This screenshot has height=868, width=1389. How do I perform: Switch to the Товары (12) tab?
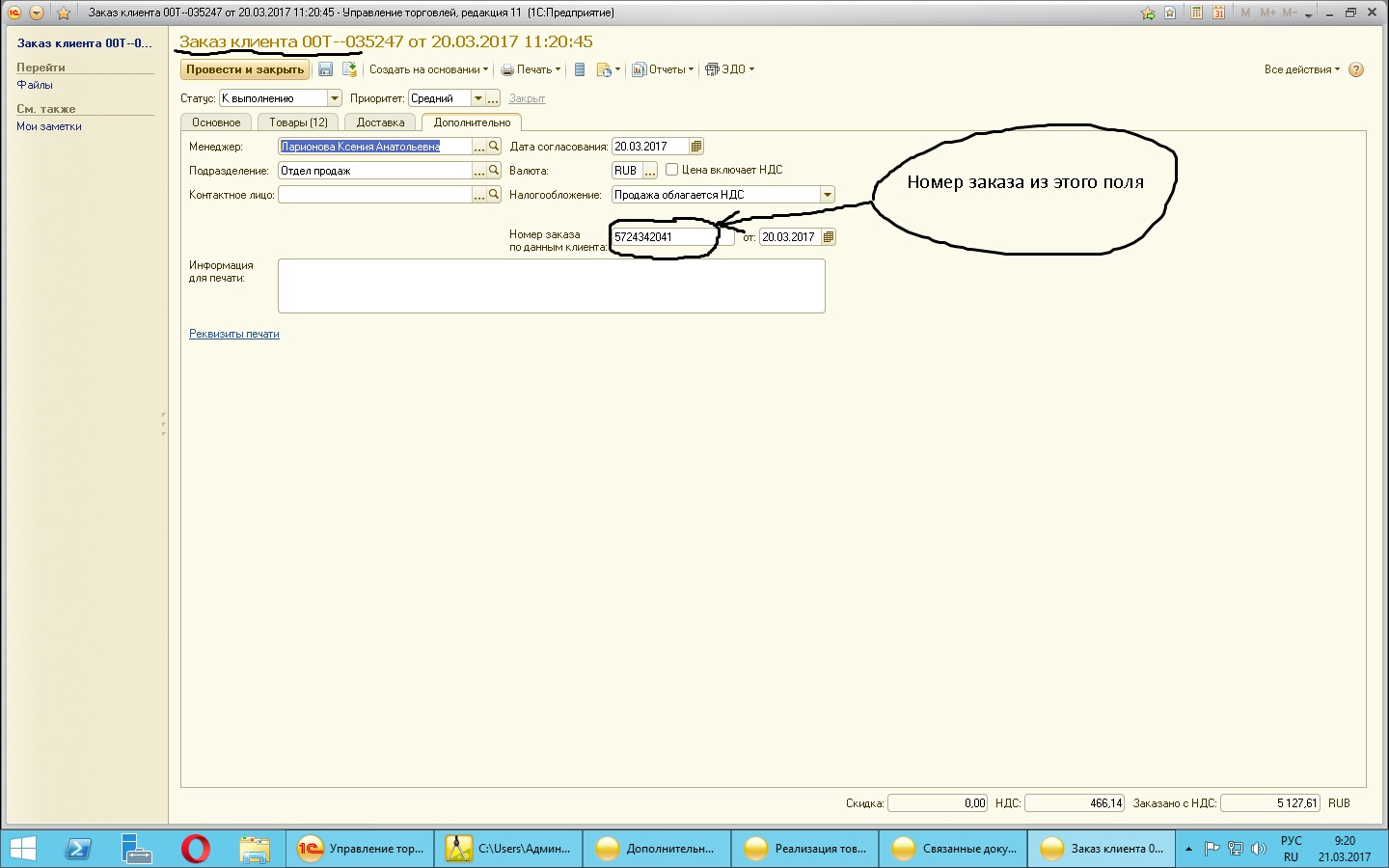pos(298,122)
